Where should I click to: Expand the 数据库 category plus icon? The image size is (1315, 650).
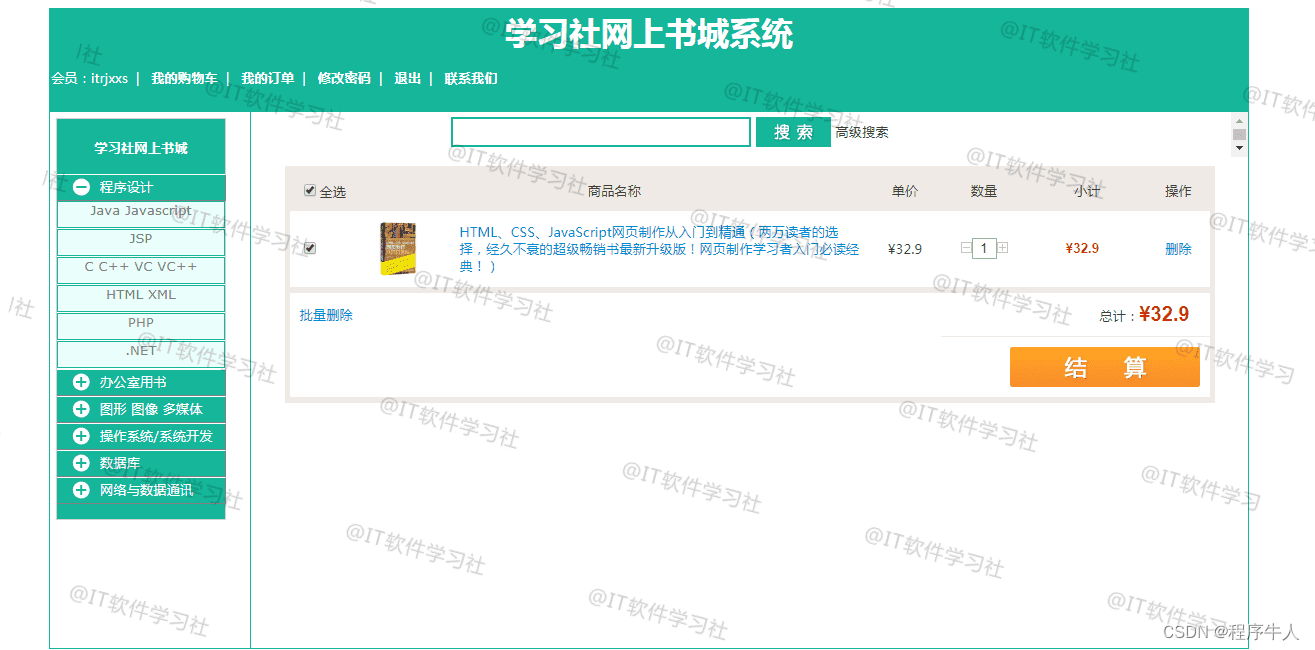(x=81, y=463)
